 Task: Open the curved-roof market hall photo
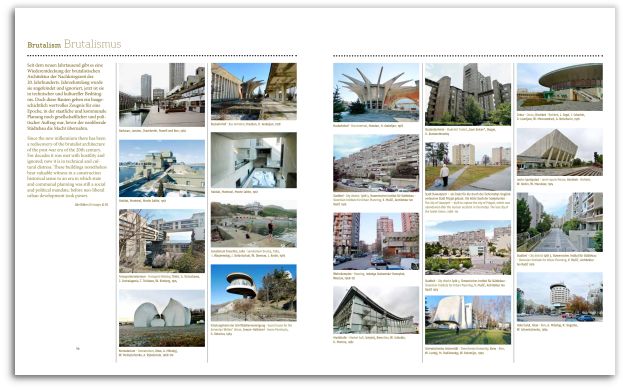pos(376,310)
